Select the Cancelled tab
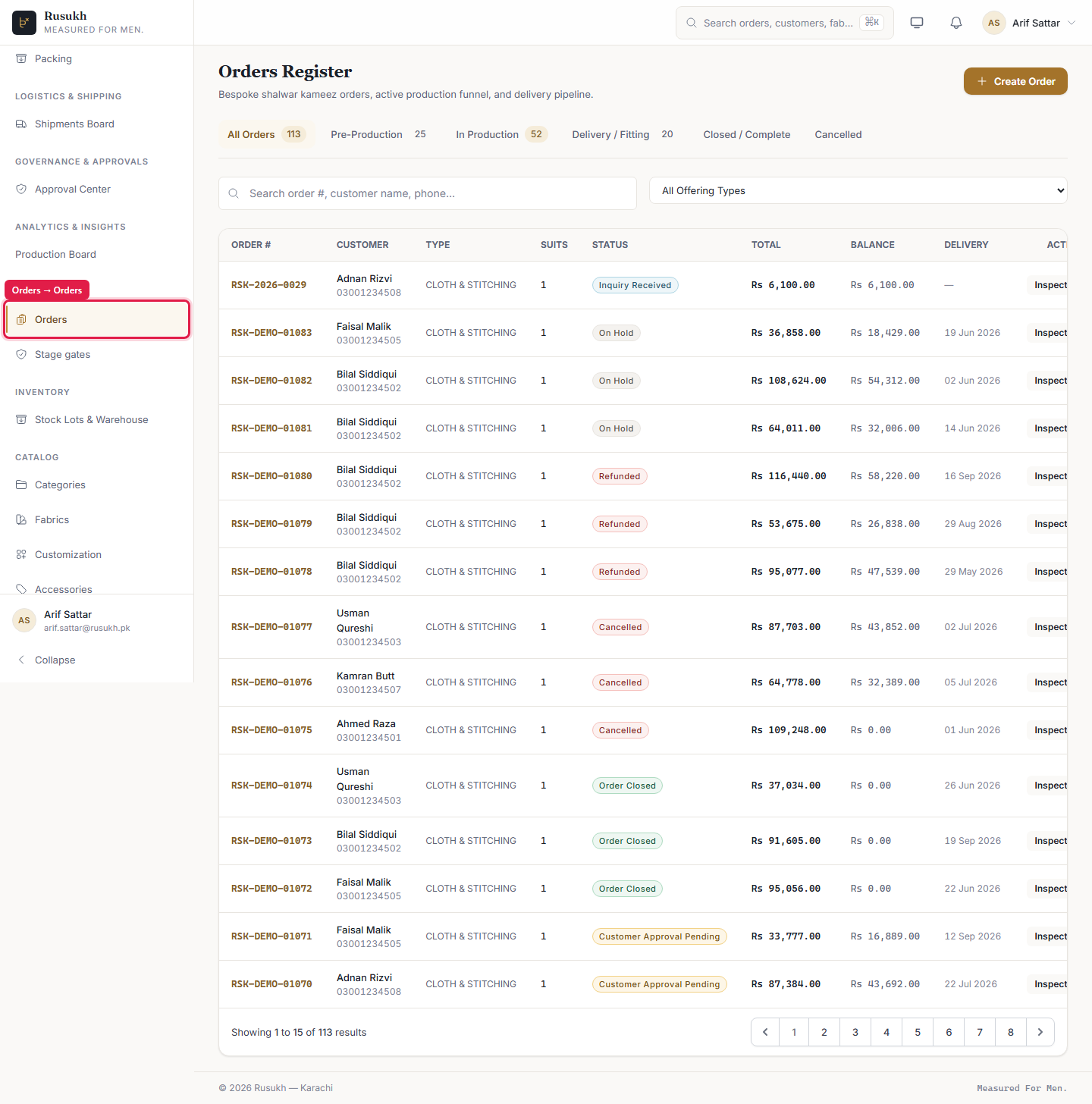The height and width of the screenshot is (1104, 1092). (x=838, y=134)
